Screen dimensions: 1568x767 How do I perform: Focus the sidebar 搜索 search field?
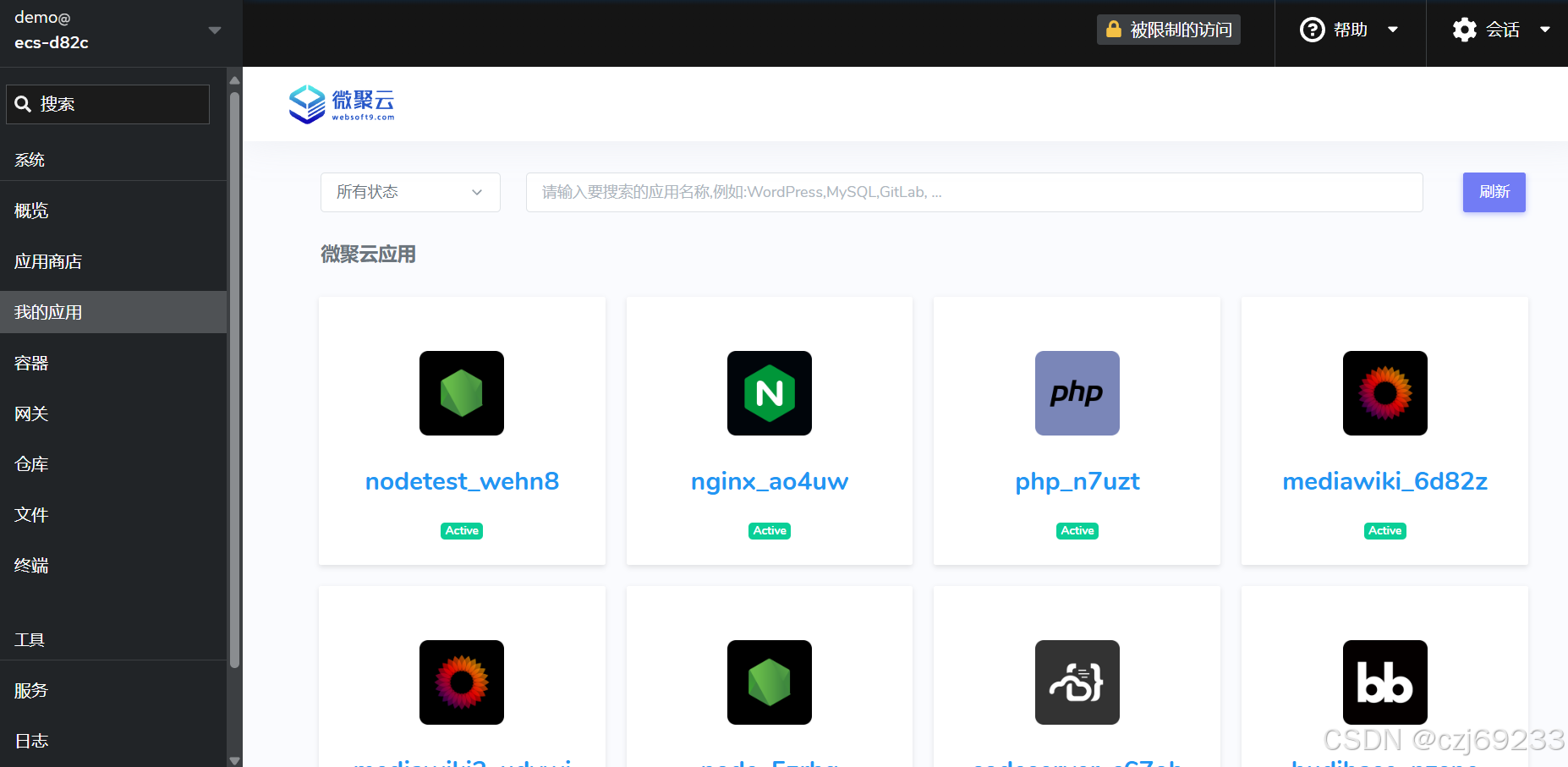(107, 104)
